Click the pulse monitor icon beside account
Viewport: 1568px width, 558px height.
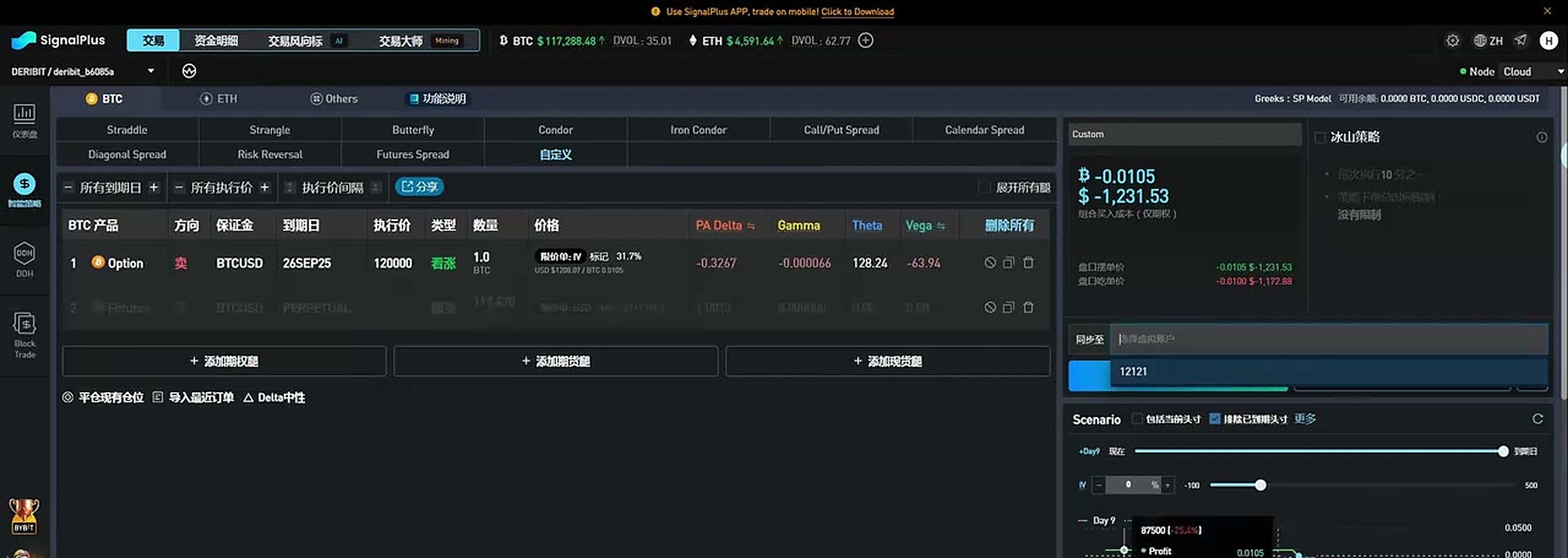coord(189,71)
